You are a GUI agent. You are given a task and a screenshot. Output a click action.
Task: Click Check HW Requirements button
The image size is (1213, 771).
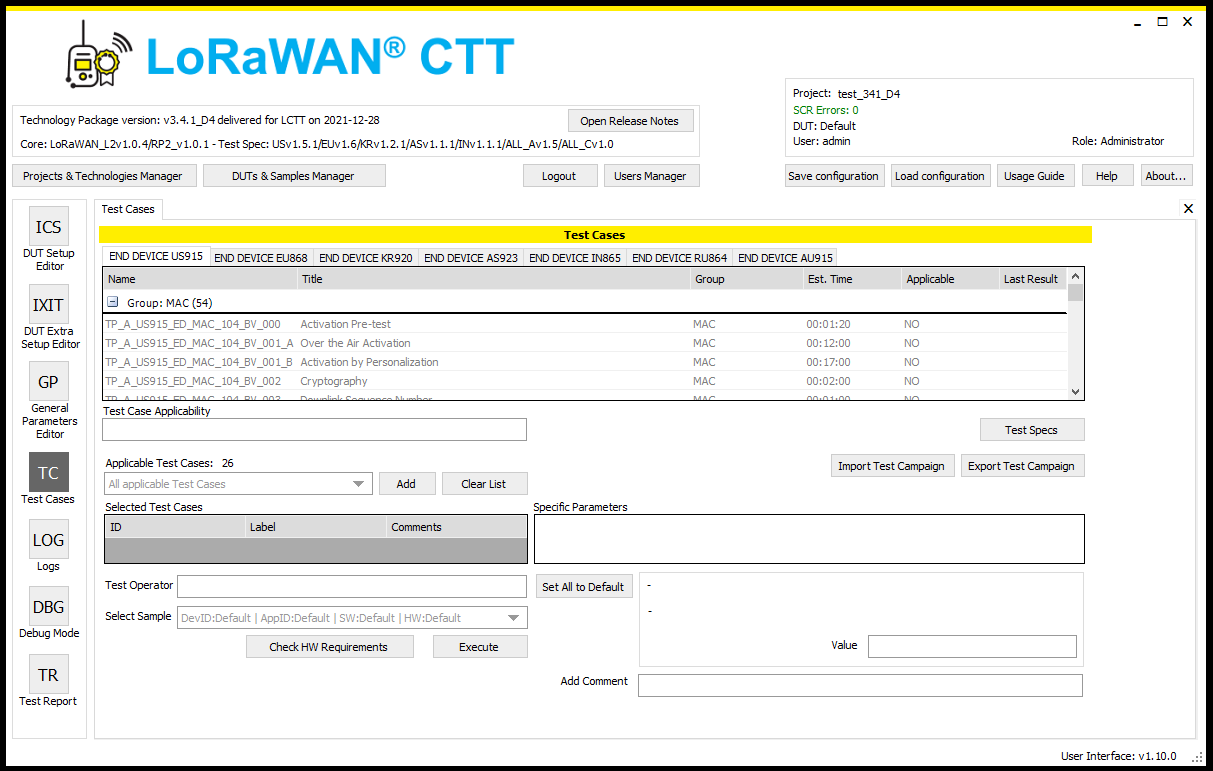[x=329, y=647]
